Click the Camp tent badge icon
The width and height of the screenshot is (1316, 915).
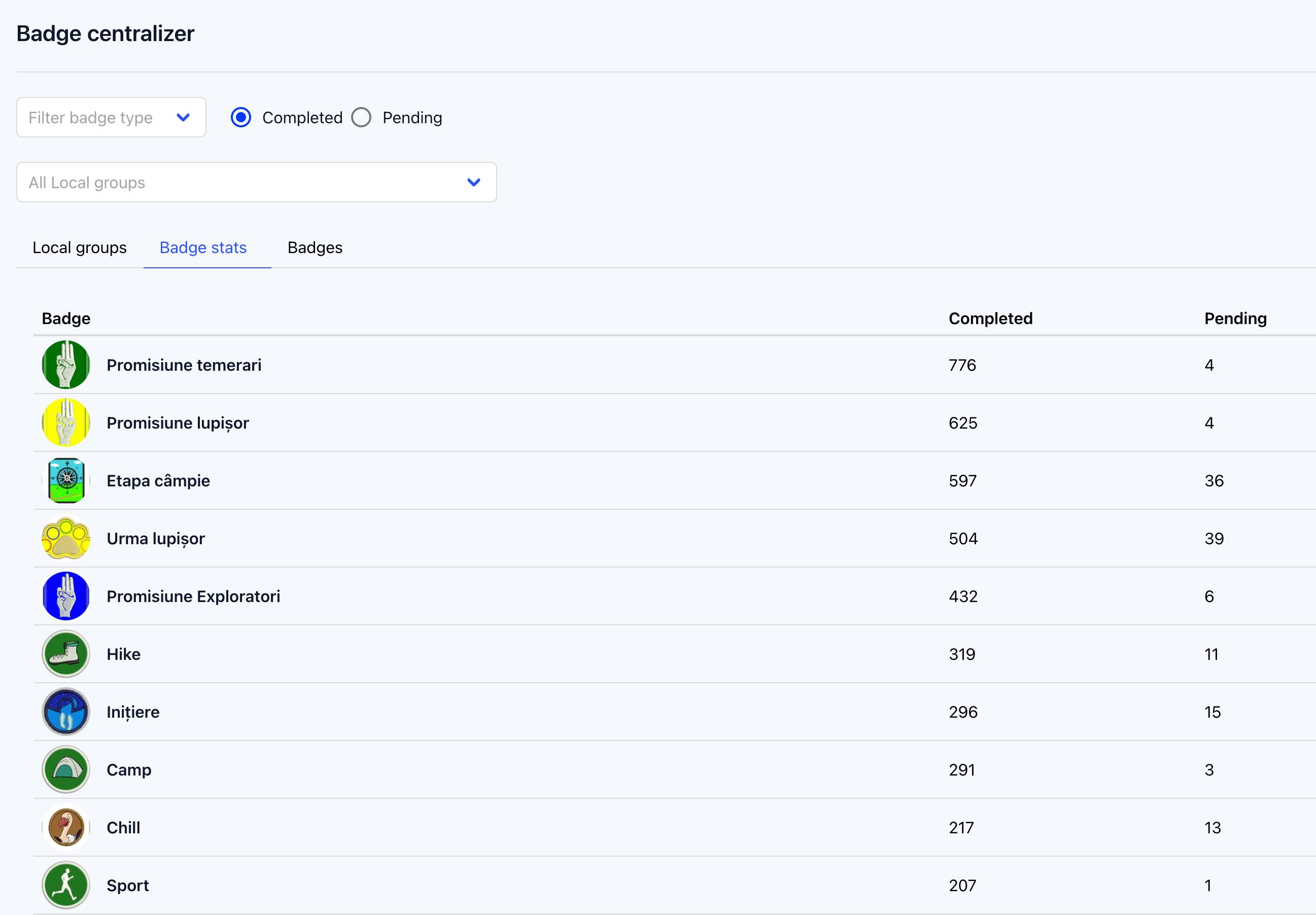(x=66, y=769)
